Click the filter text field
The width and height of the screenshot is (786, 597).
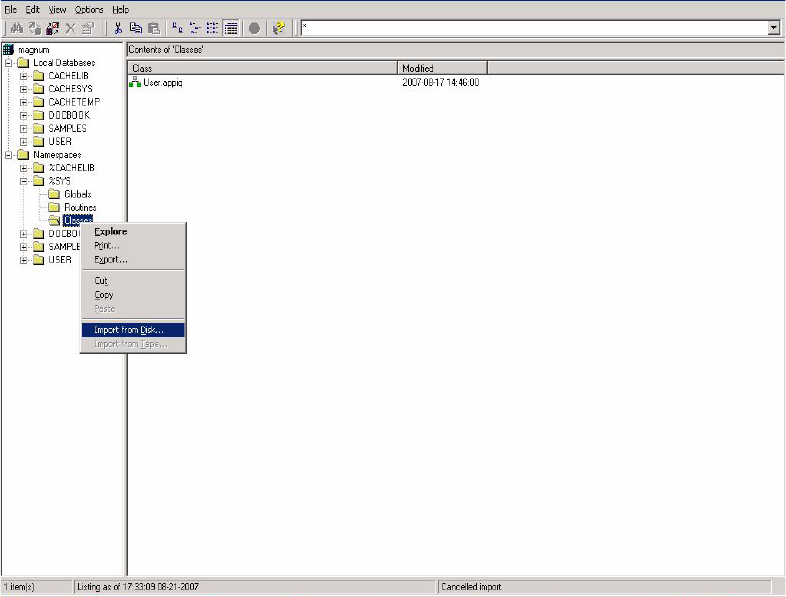[x=534, y=28]
